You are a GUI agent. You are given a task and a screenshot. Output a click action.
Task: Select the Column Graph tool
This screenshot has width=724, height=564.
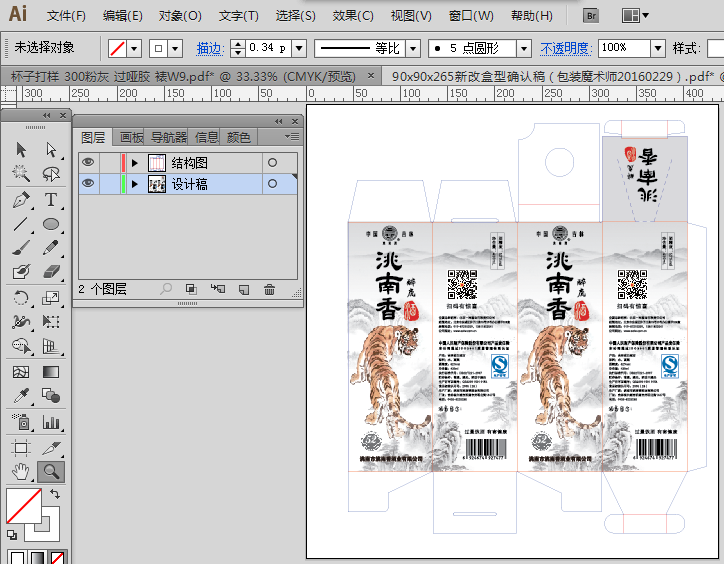tap(51, 422)
